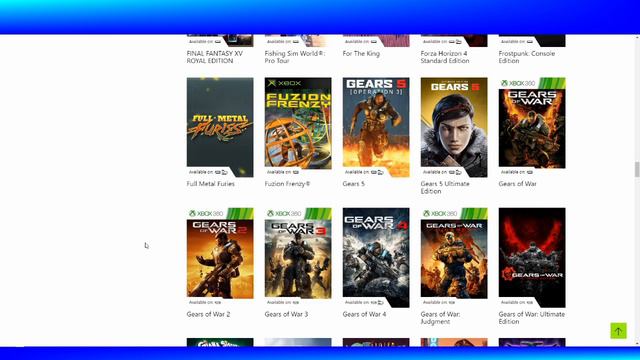Click Available on icons under Gears 5 cover
This screenshot has height=360, width=640.
[378, 172]
